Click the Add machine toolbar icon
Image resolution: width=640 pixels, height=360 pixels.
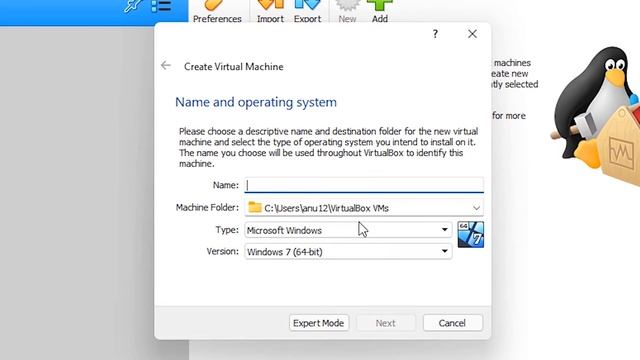pyautogui.click(x=380, y=11)
